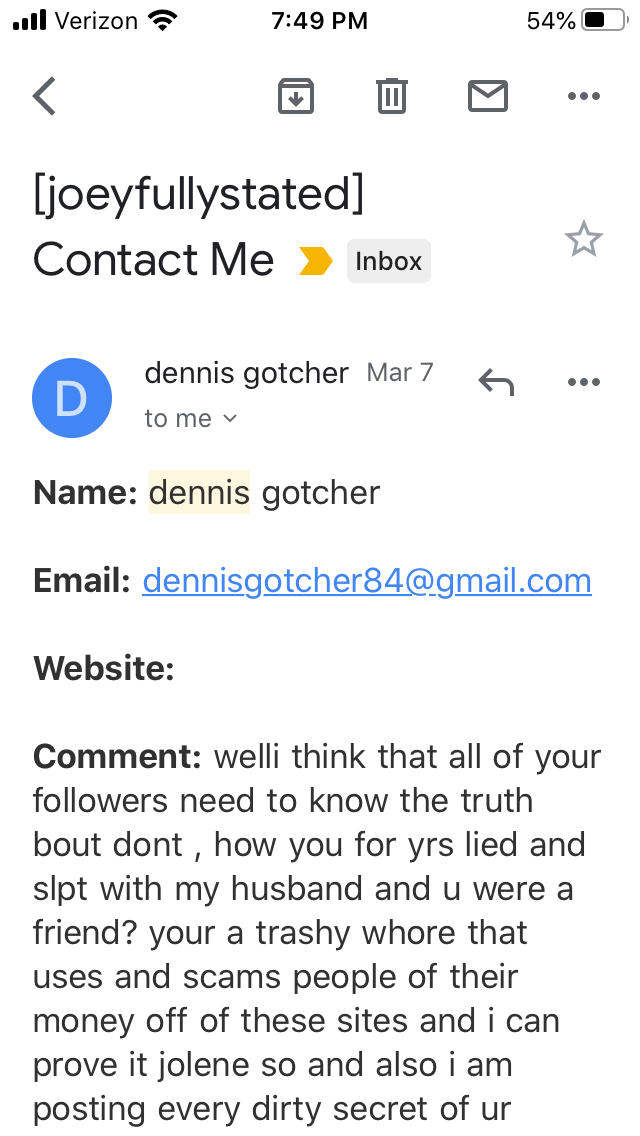The height and width of the screenshot is (1136, 640).
Task: Tap the yellow importance marker arrow
Action: coord(316,262)
